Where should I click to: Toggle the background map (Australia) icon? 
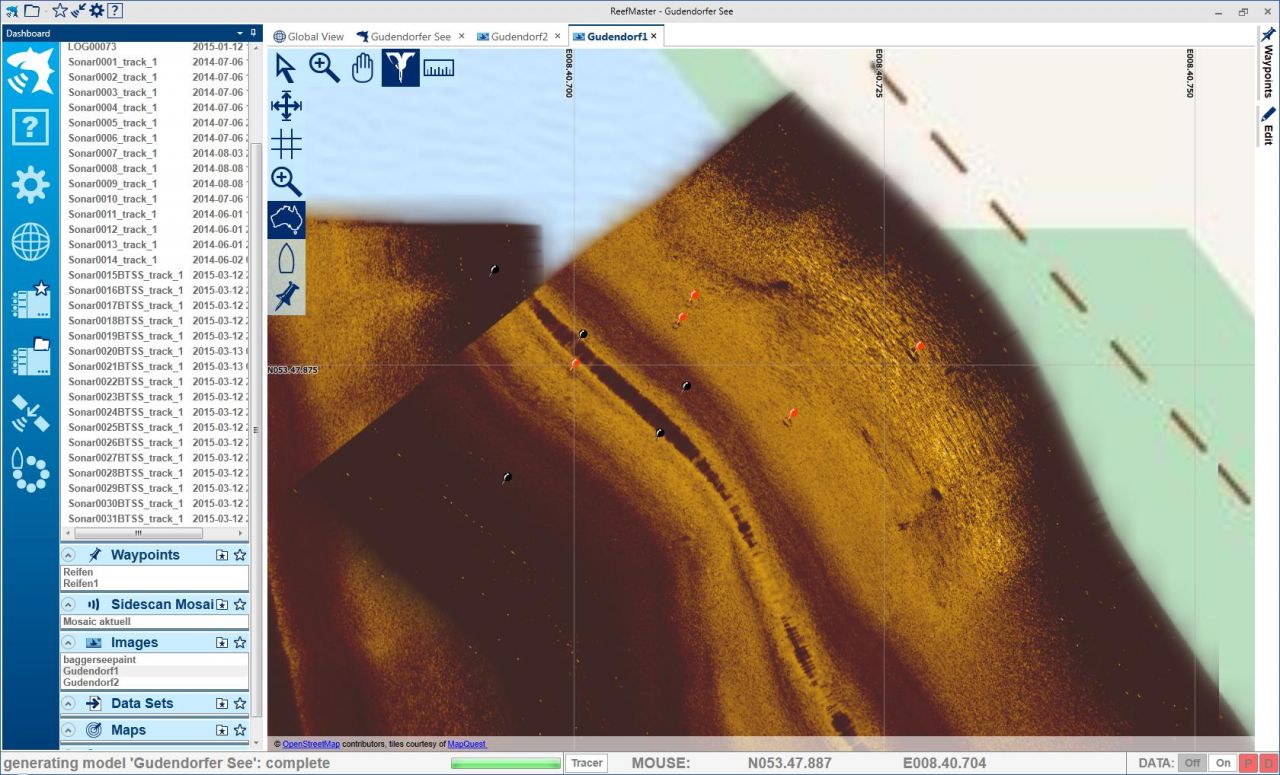286,220
